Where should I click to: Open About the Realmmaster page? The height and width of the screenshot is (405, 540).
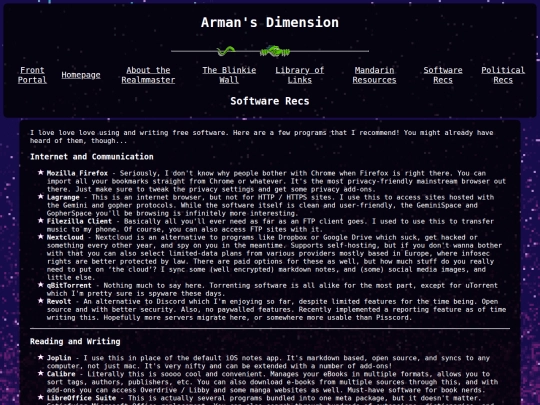pos(148,75)
